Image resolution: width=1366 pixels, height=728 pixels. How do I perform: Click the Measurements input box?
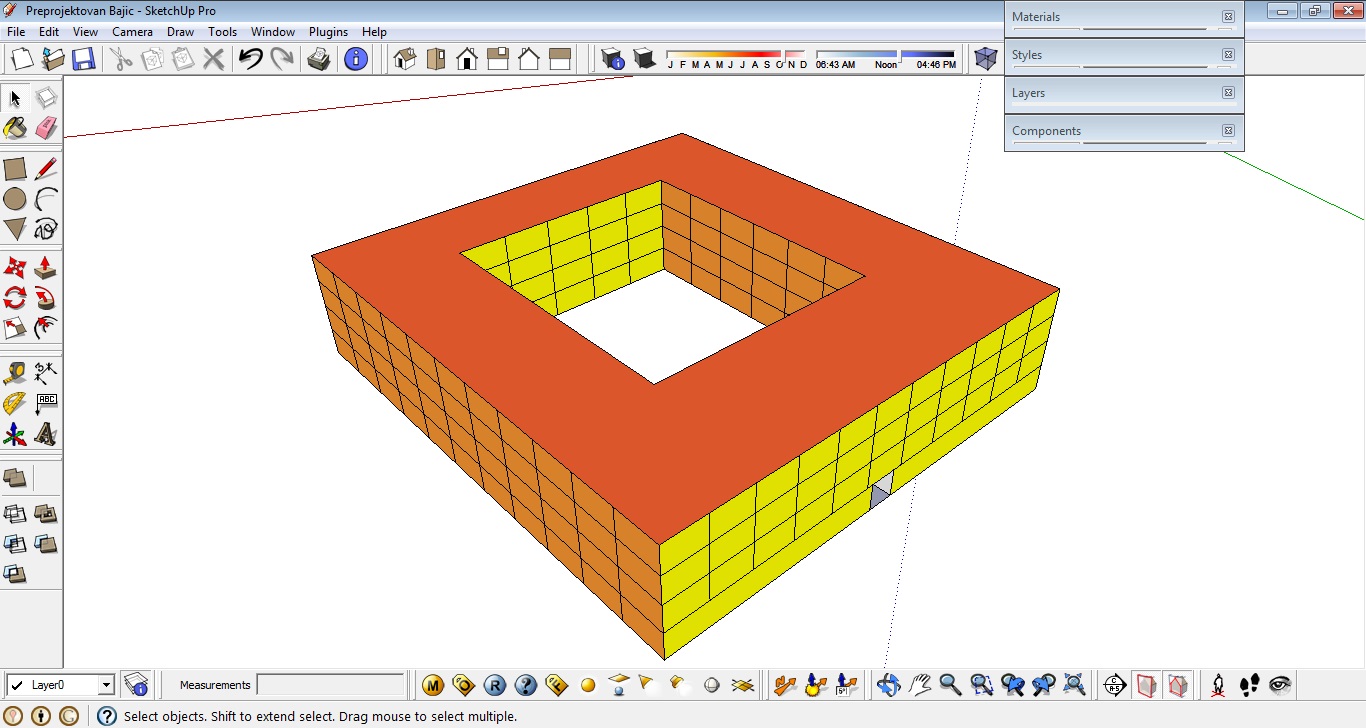[x=331, y=685]
